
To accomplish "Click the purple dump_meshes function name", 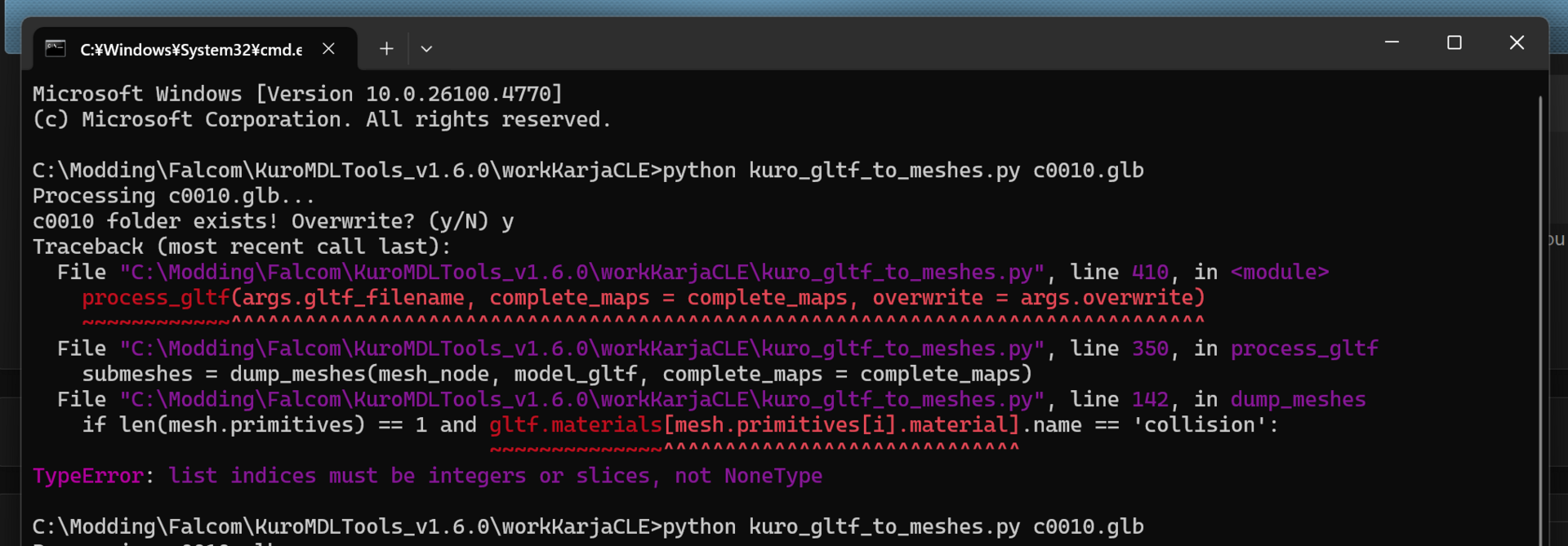I will 1298,399.
